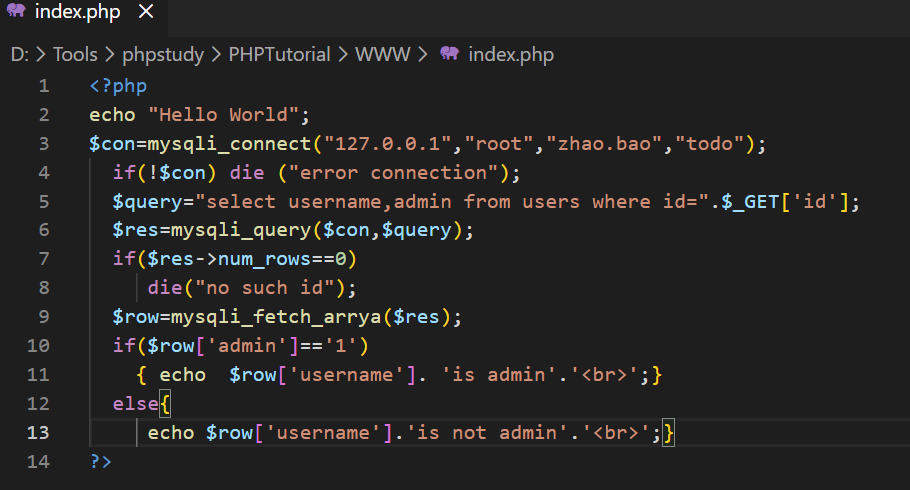Open the Tools folder breadcrumb
The image size is (910, 490).
coord(75,54)
